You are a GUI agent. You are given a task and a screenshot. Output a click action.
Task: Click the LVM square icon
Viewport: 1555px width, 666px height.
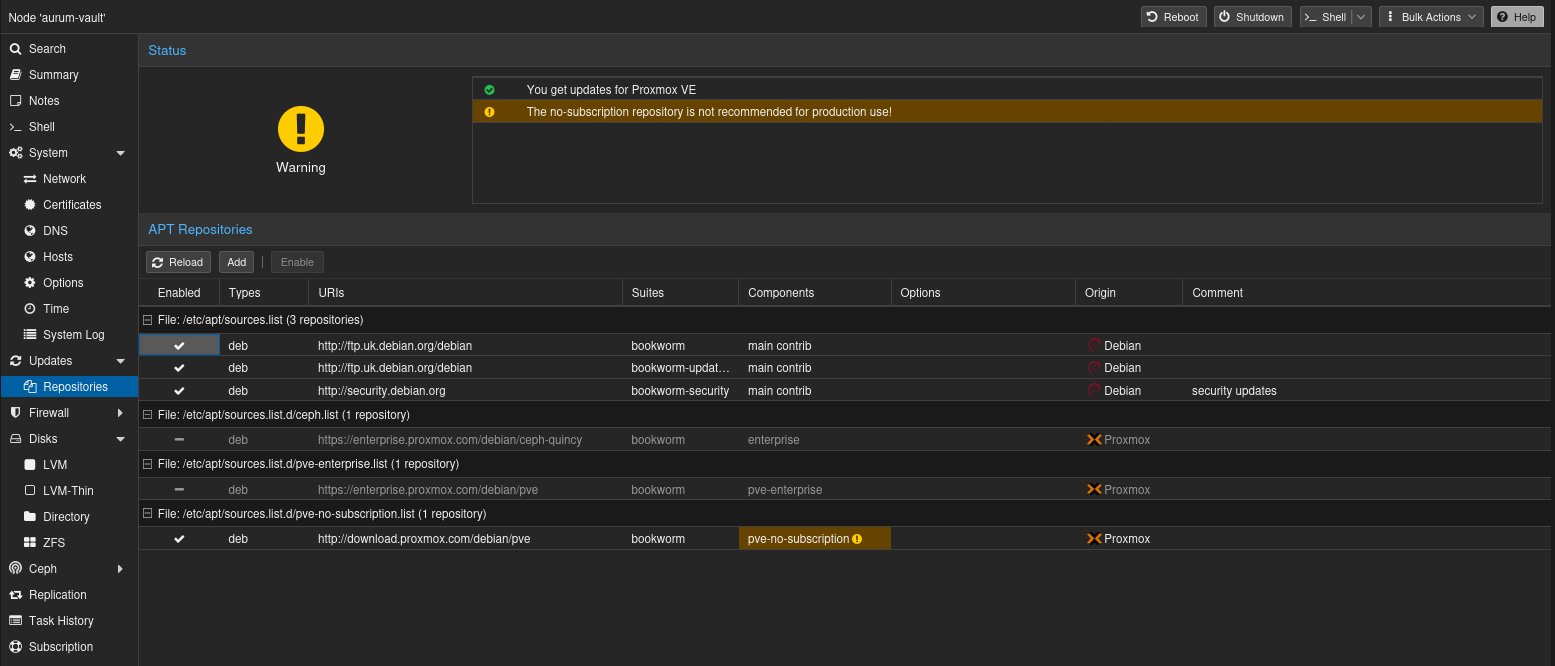pyautogui.click(x=30, y=465)
